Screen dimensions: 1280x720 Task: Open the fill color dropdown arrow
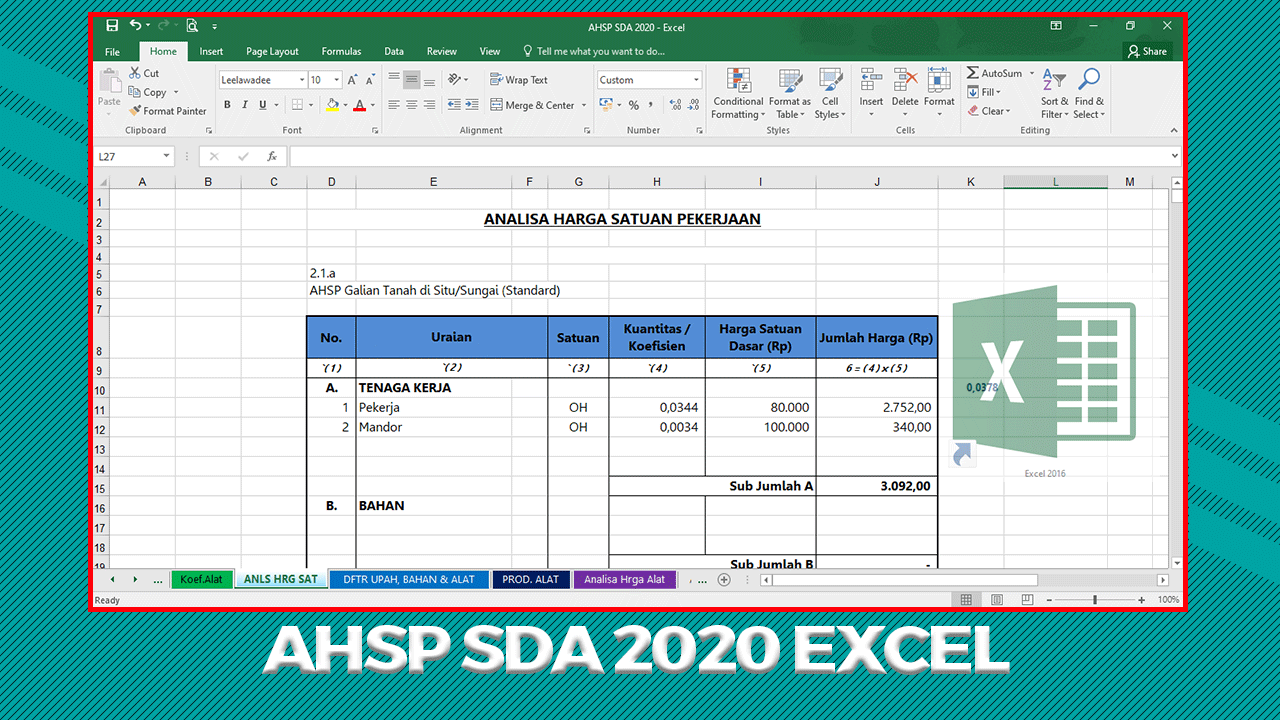(x=344, y=105)
